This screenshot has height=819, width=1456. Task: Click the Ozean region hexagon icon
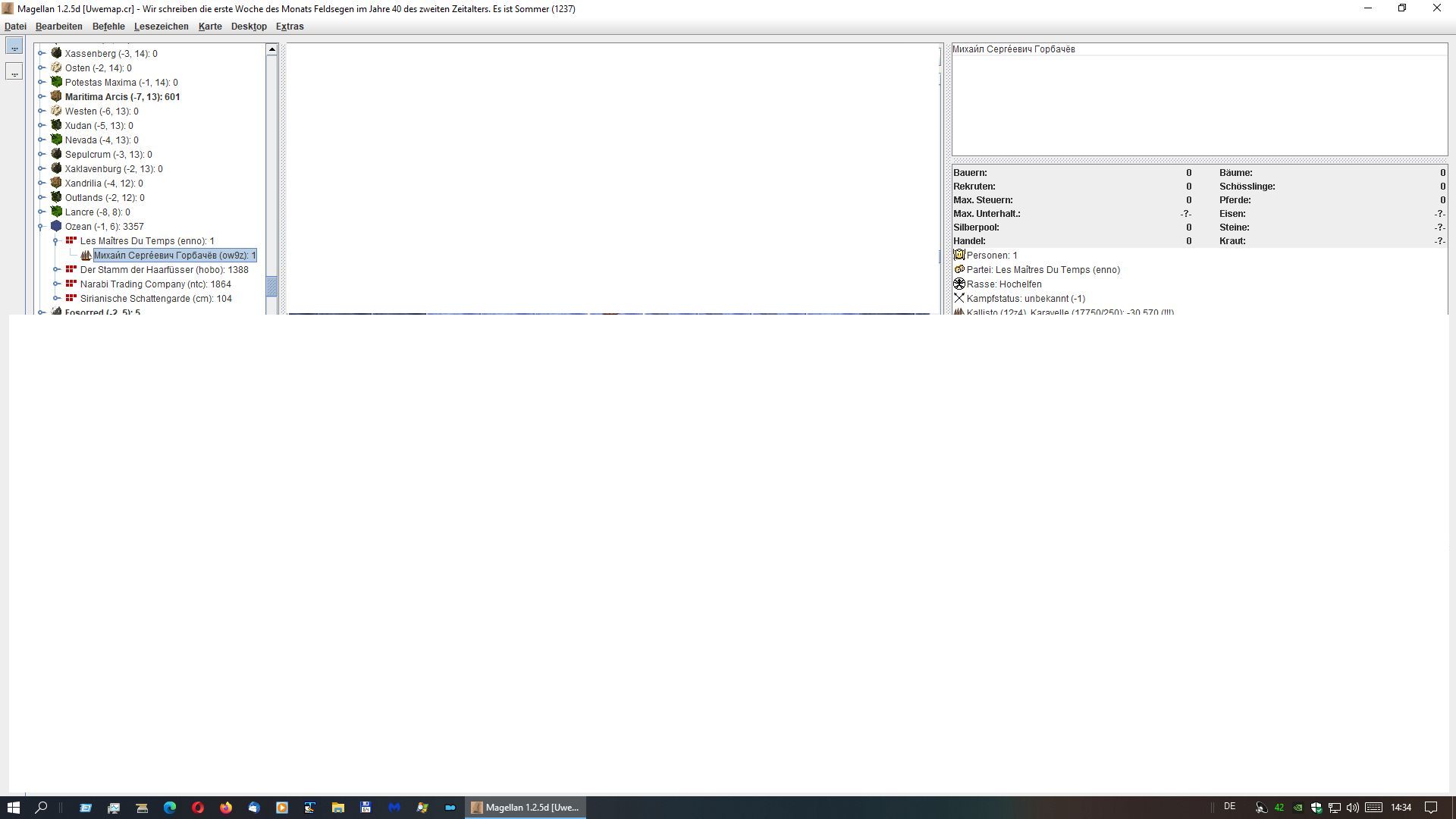pyautogui.click(x=56, y=226)
